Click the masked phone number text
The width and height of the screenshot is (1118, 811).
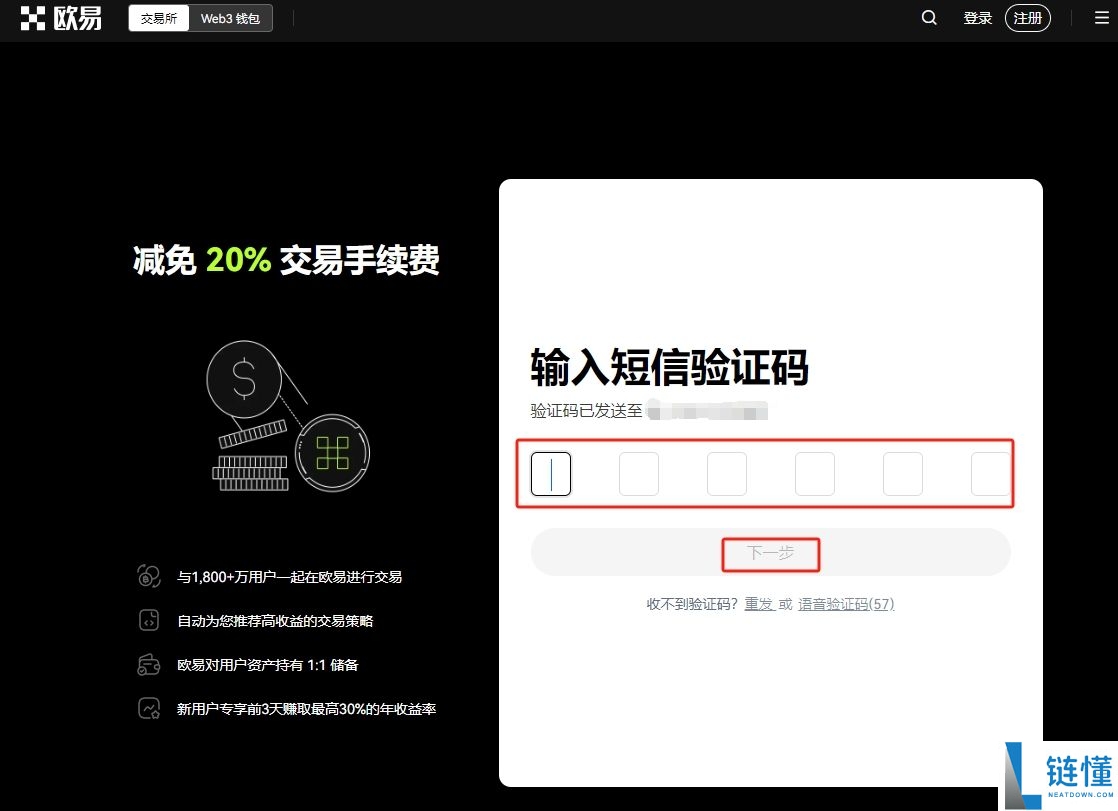point(710,410)
